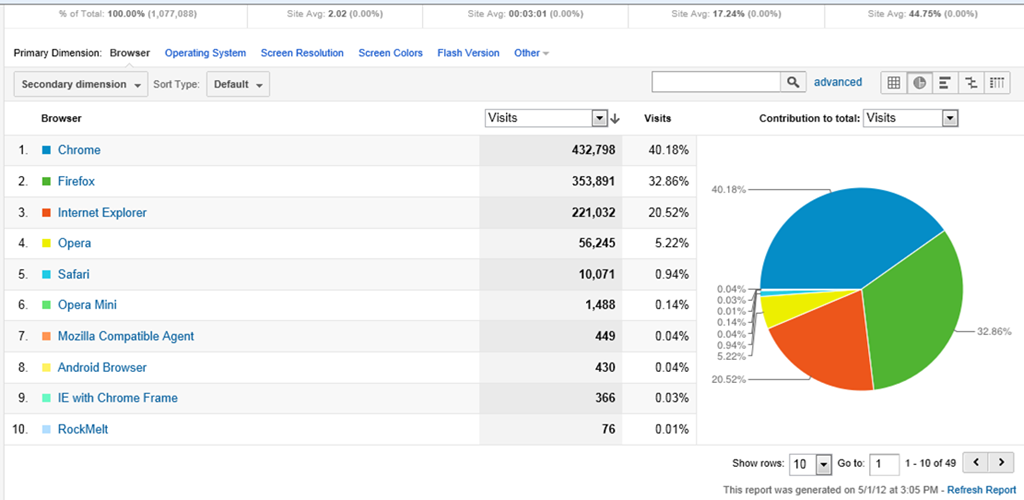Switch to Operating System dimension
Screen dimensions: 1024x500
(205, 53)
